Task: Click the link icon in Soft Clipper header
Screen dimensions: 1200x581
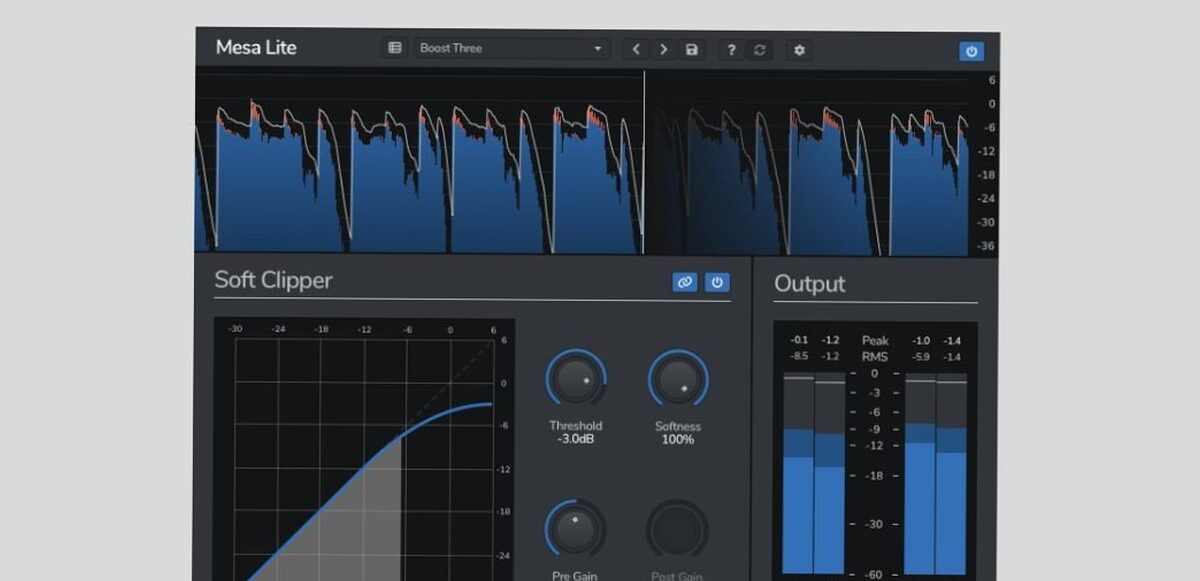Action: [684, 282]
